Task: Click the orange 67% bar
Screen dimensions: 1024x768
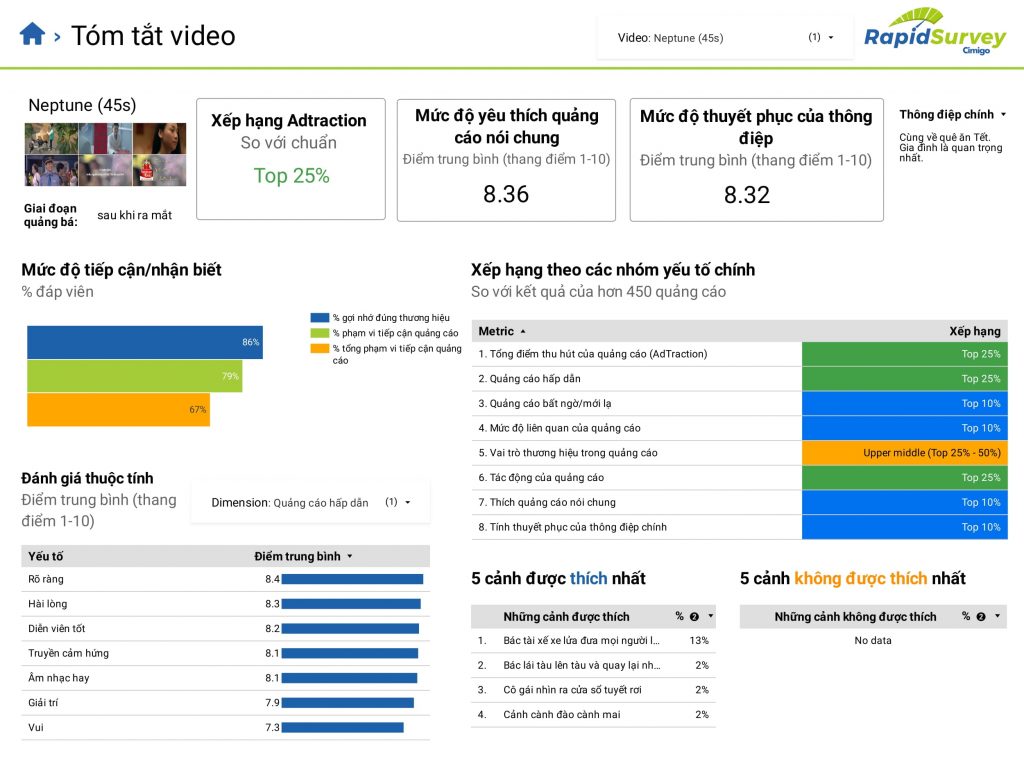Action: coord(118,409)
